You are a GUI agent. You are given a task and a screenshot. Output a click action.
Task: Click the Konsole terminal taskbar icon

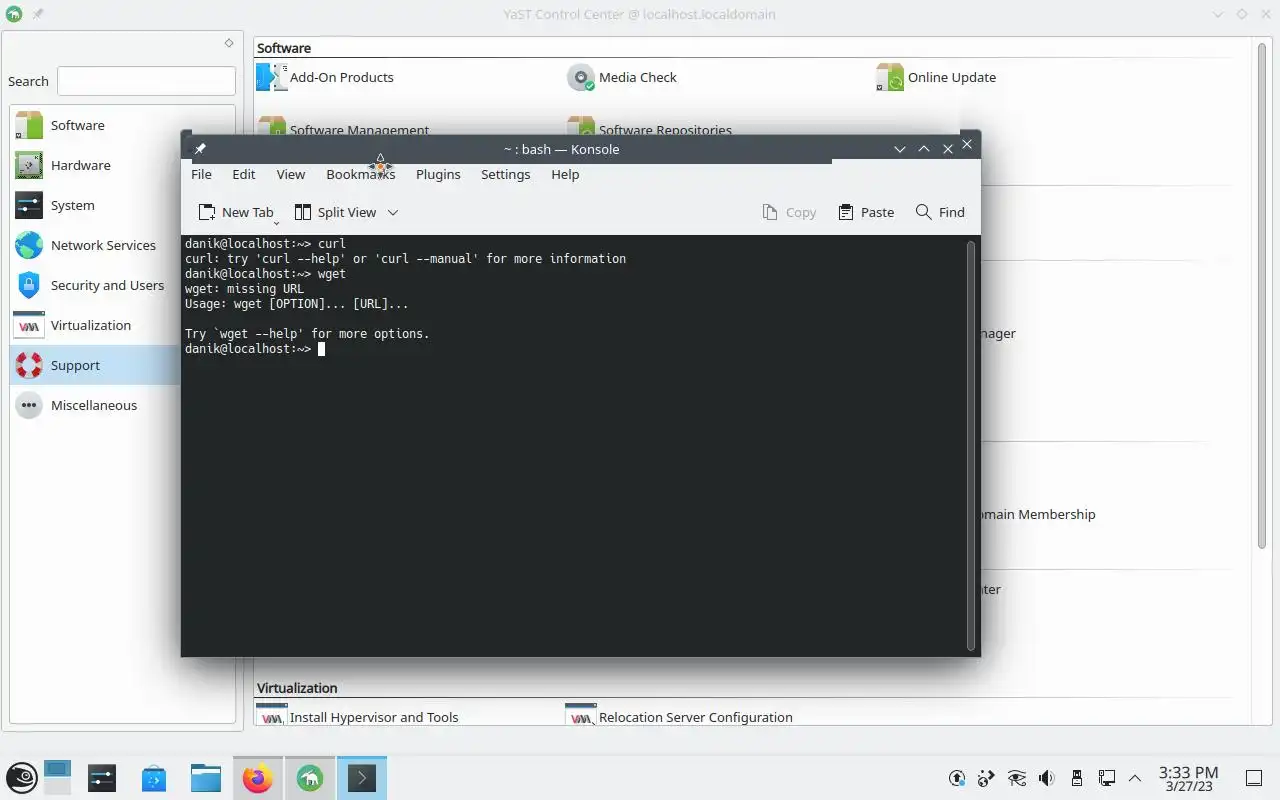pos(362,778)
